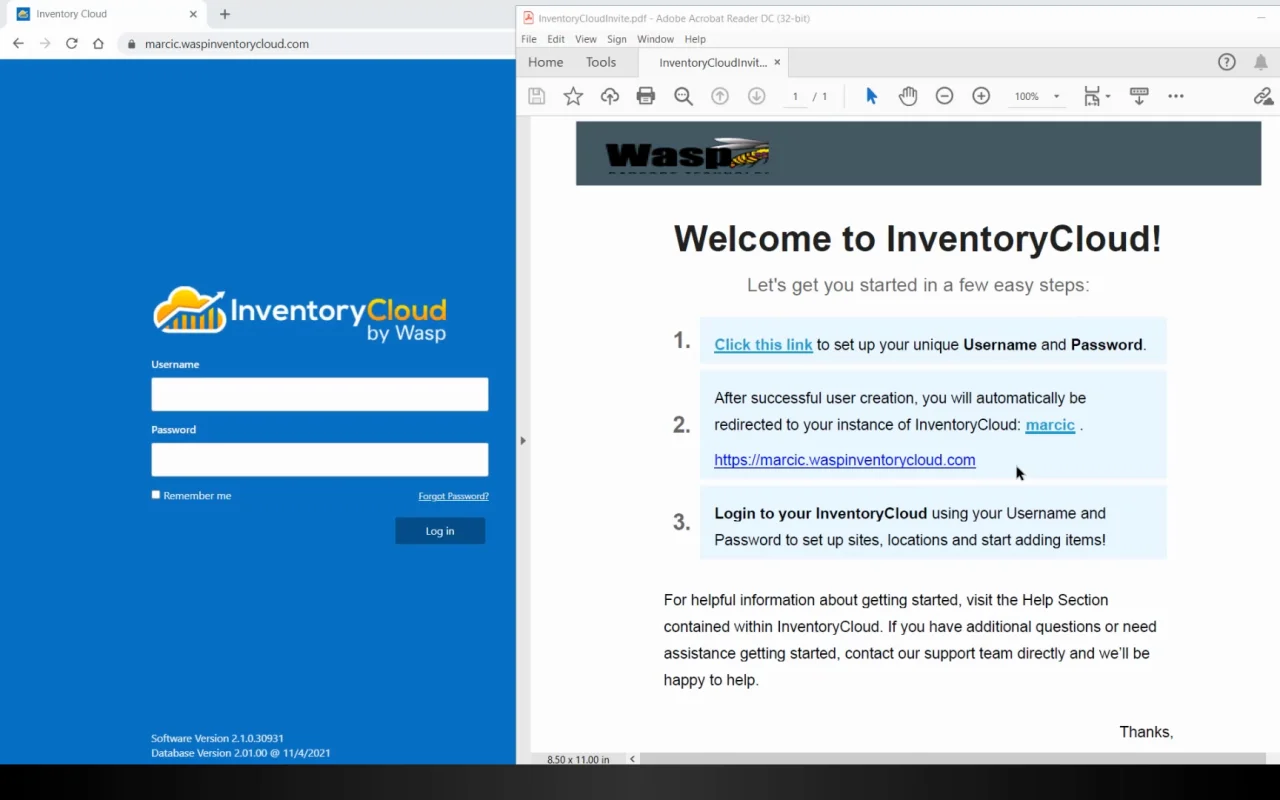Screen dimensions: 1280x800
Task: Enable the Remember me checkbox
Action: point(156,495)
